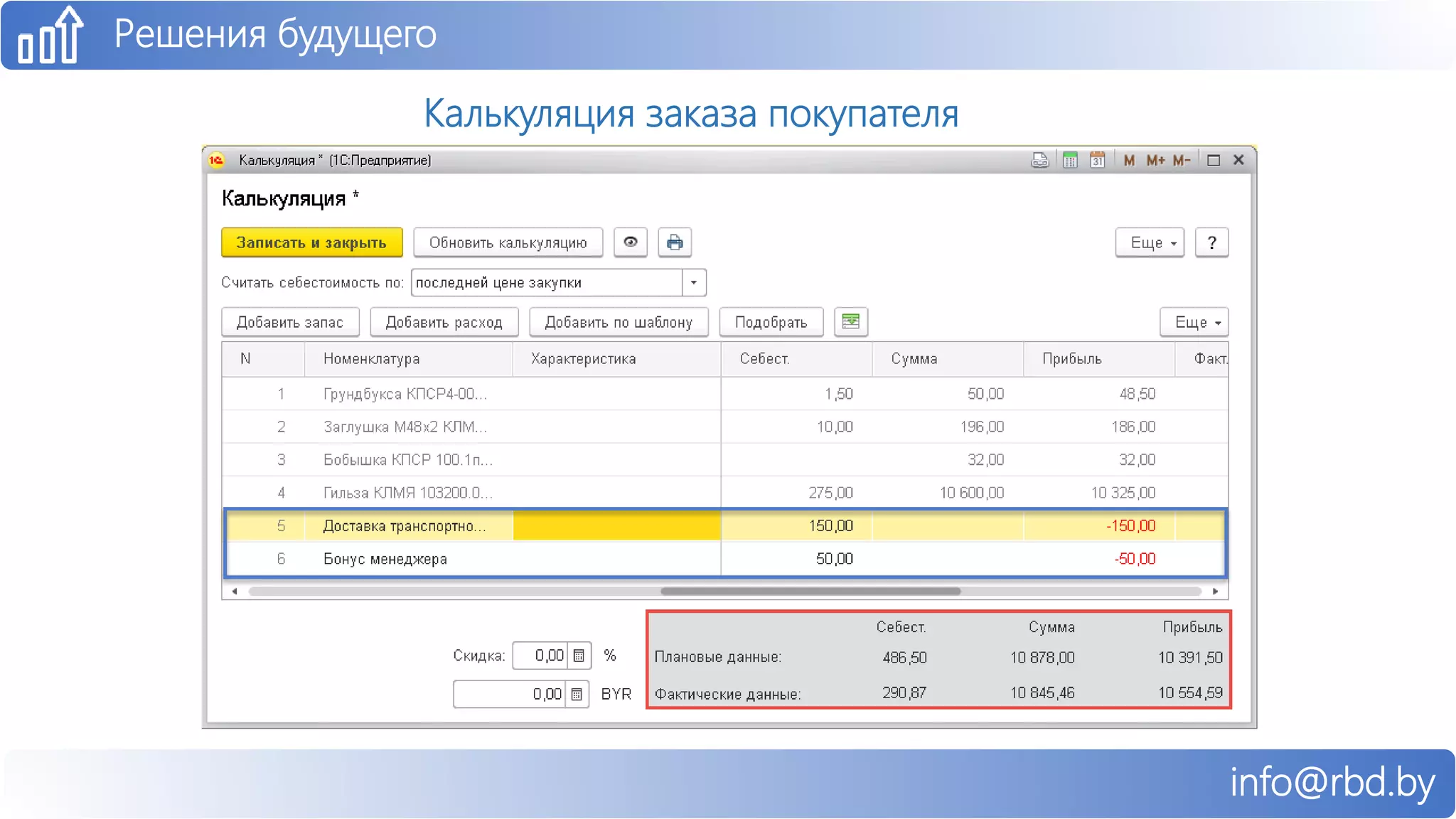The width and height of the screenshot is (1456, 819).
Task: Open the print preview icon in title bar
Action: (x=1039, y=160)
